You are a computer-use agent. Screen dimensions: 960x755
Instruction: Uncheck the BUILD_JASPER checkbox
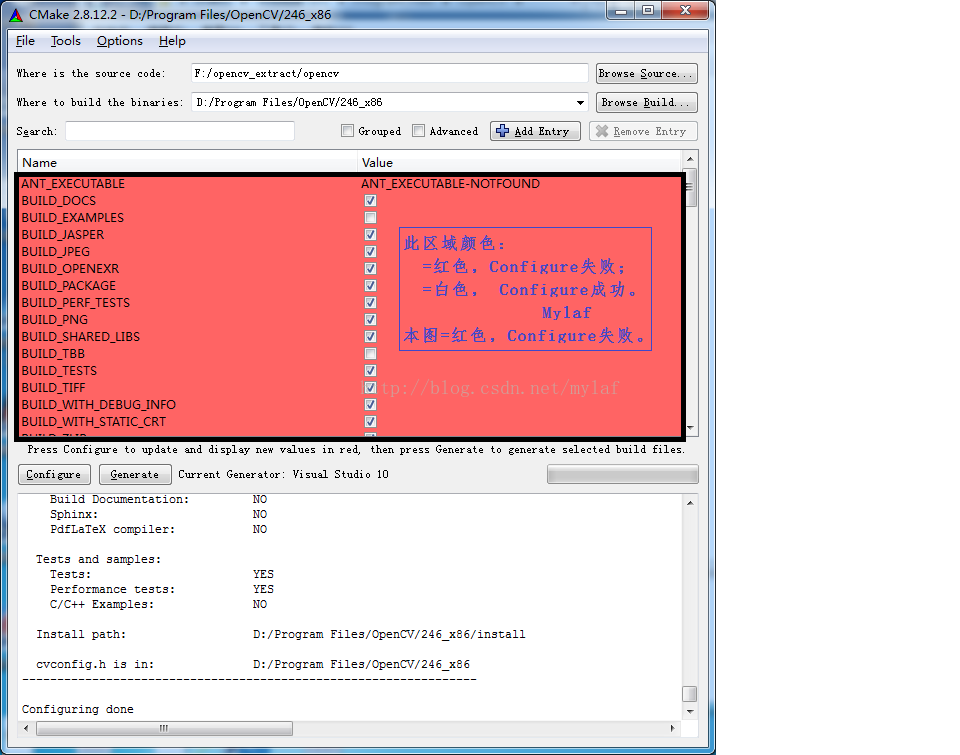[370, 235]
